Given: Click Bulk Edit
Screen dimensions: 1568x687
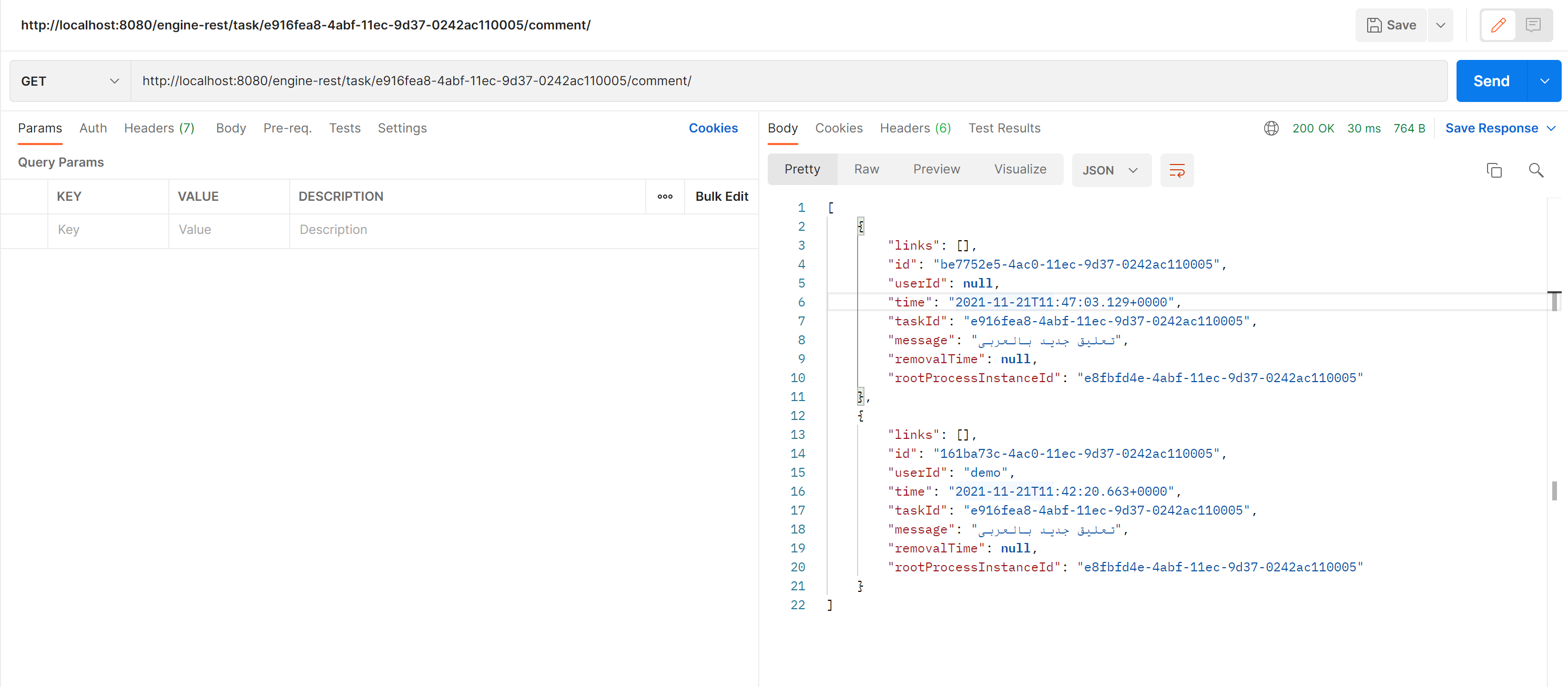Looking at the screenshot, I should pos(722,197).
